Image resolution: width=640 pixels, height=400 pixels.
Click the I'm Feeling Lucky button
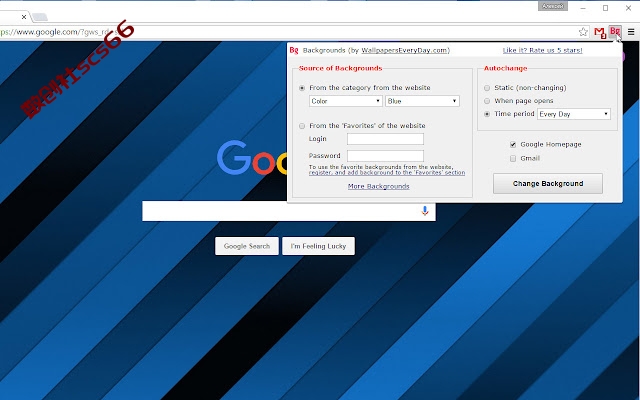(x=318, y=246)
